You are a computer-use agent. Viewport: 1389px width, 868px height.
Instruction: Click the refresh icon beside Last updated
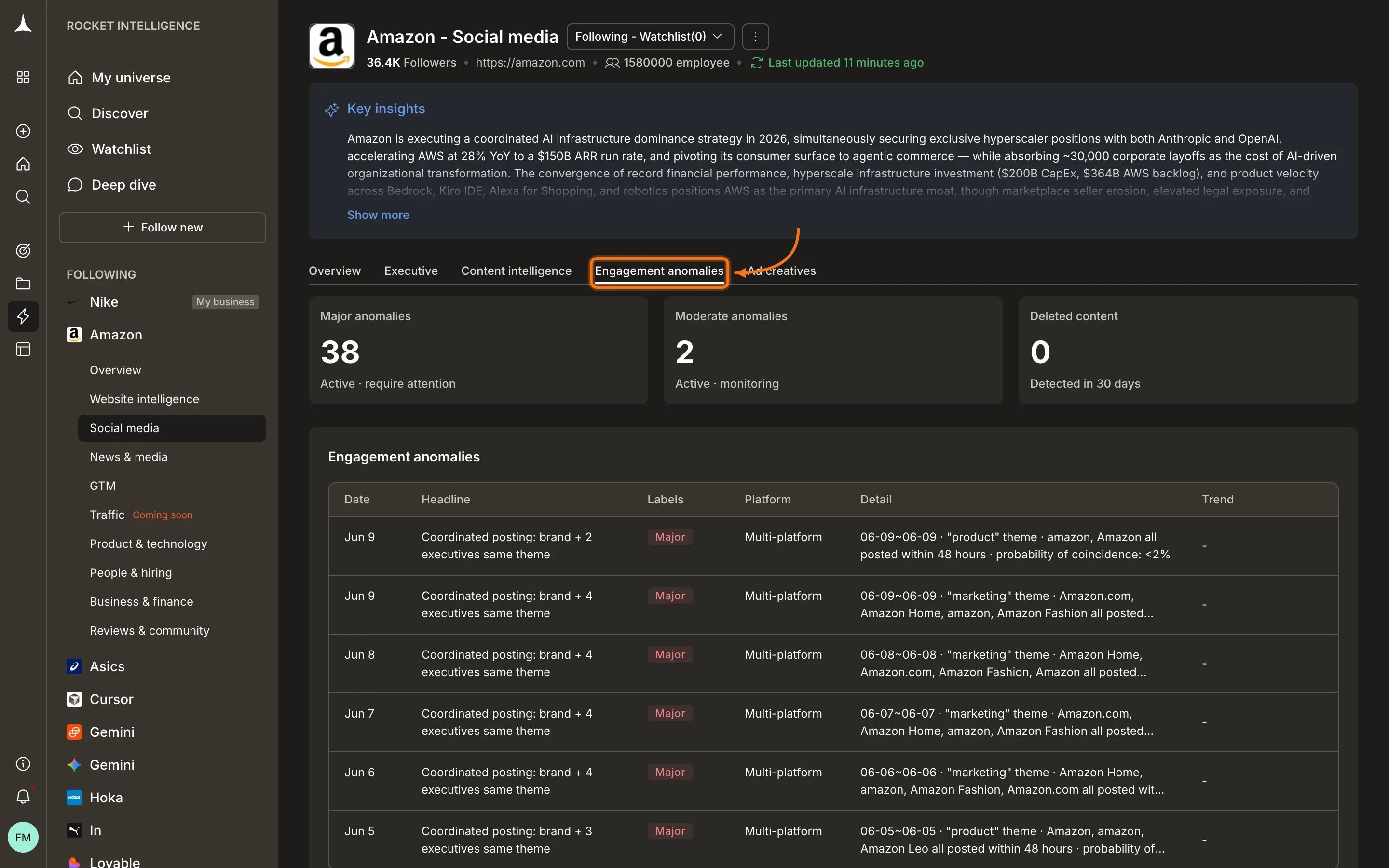point(756,63)
